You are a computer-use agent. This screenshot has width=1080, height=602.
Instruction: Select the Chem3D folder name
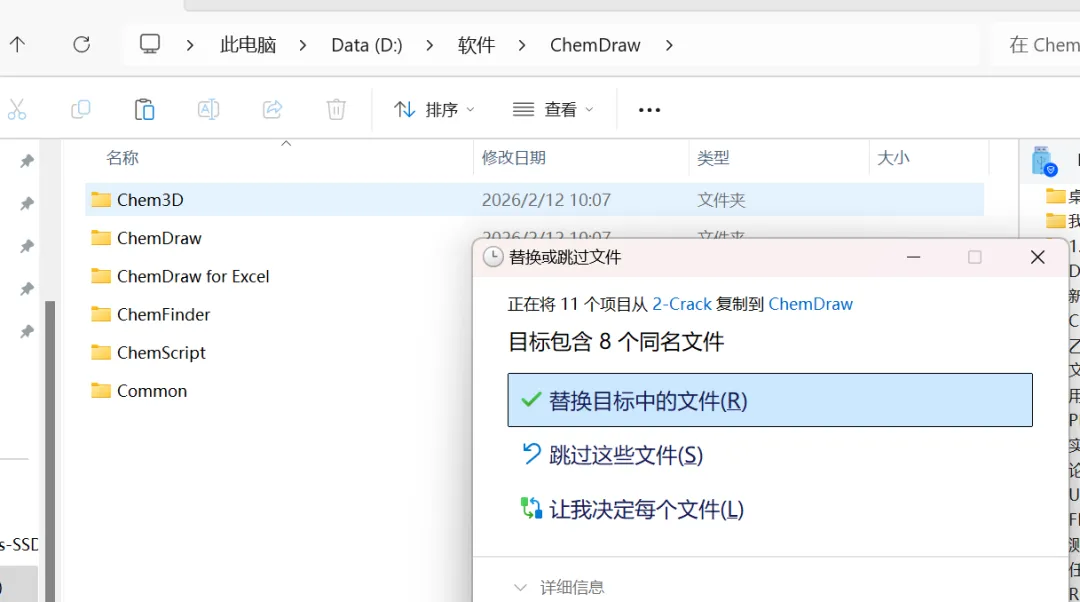[x=150, y=200]
